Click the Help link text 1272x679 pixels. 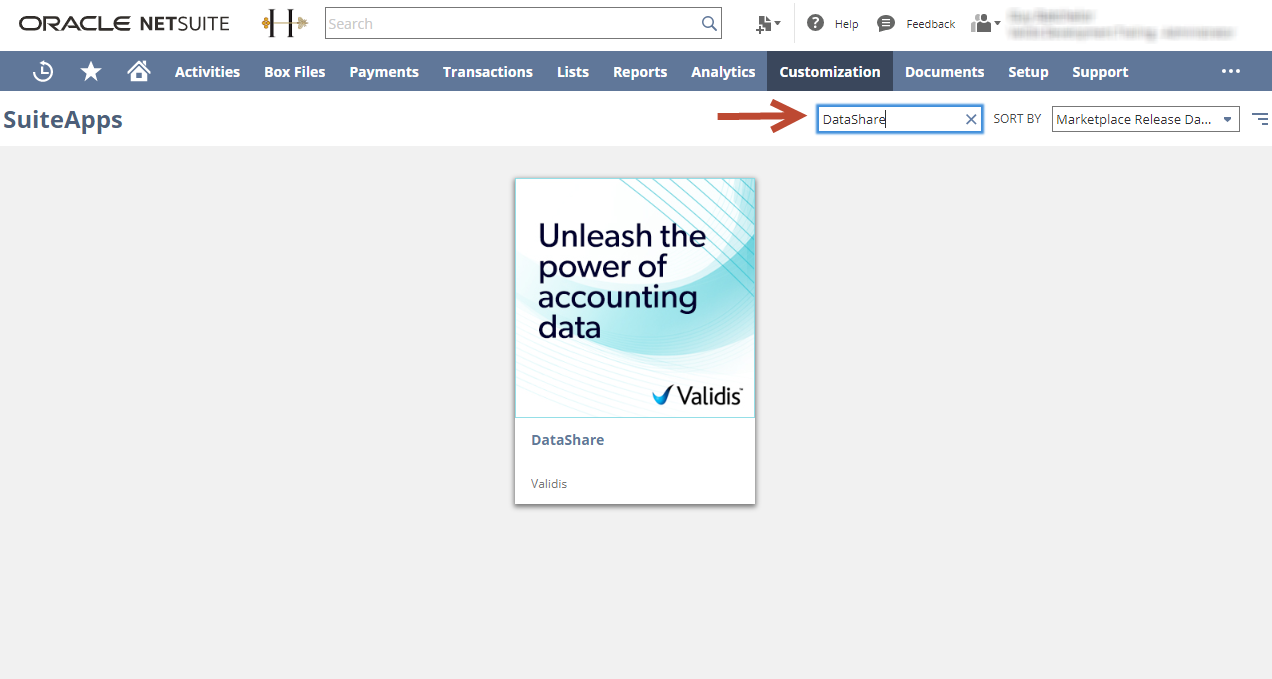click(x=846, y=24)
